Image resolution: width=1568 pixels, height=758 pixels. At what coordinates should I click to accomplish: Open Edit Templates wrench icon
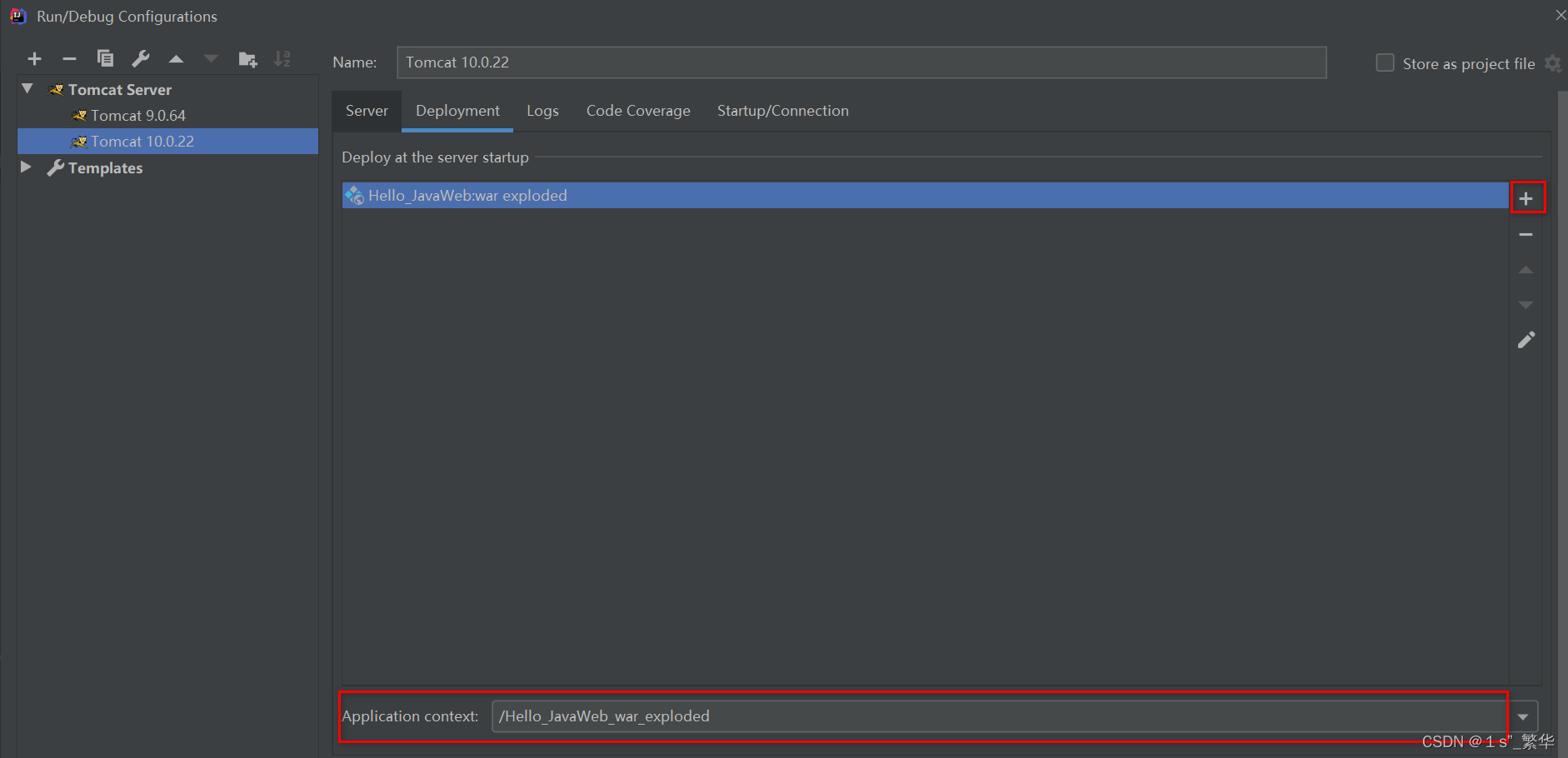pyautogui.click(x=141, y=58)
